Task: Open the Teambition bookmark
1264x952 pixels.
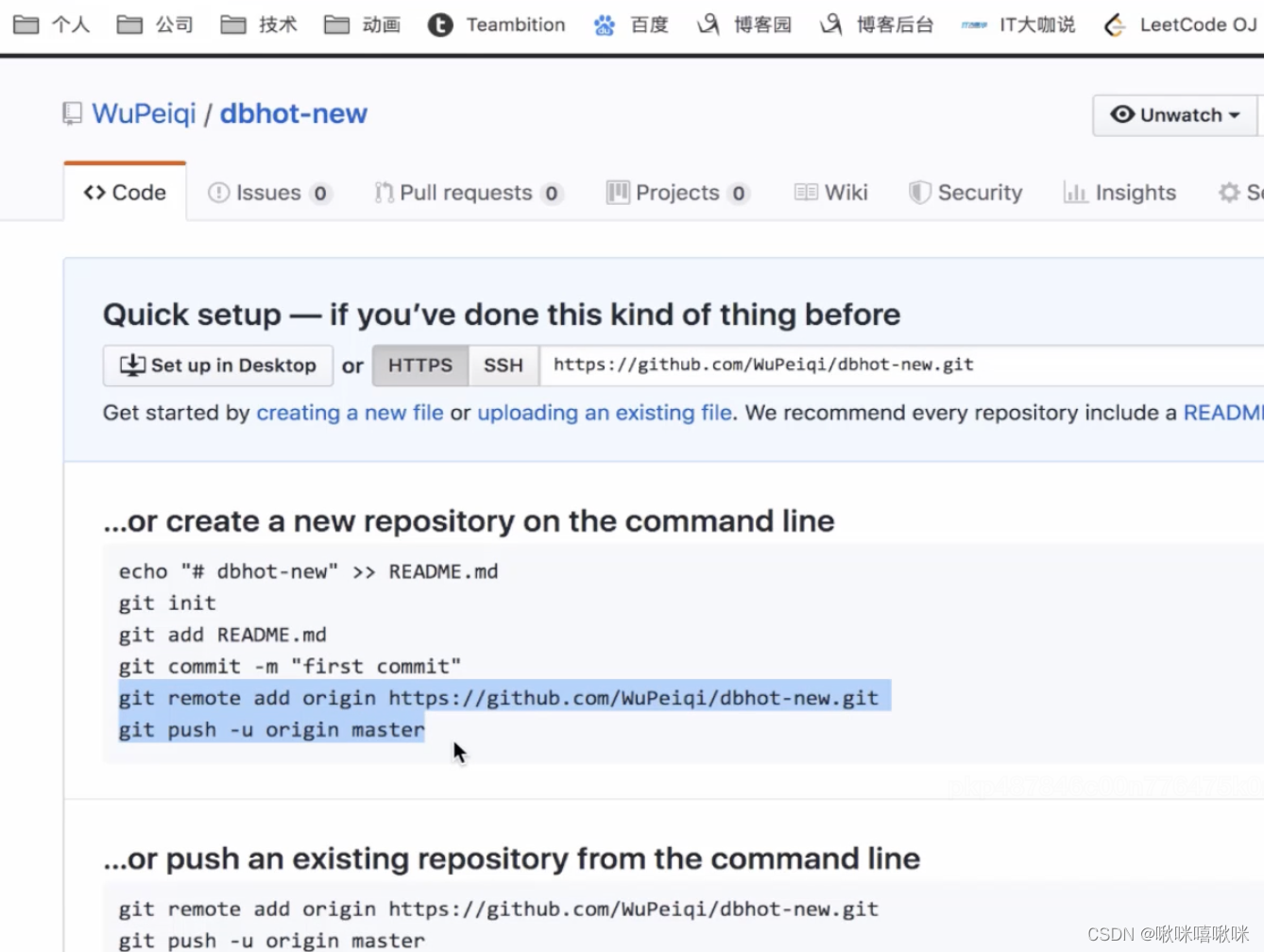Action: click(497, 25)
